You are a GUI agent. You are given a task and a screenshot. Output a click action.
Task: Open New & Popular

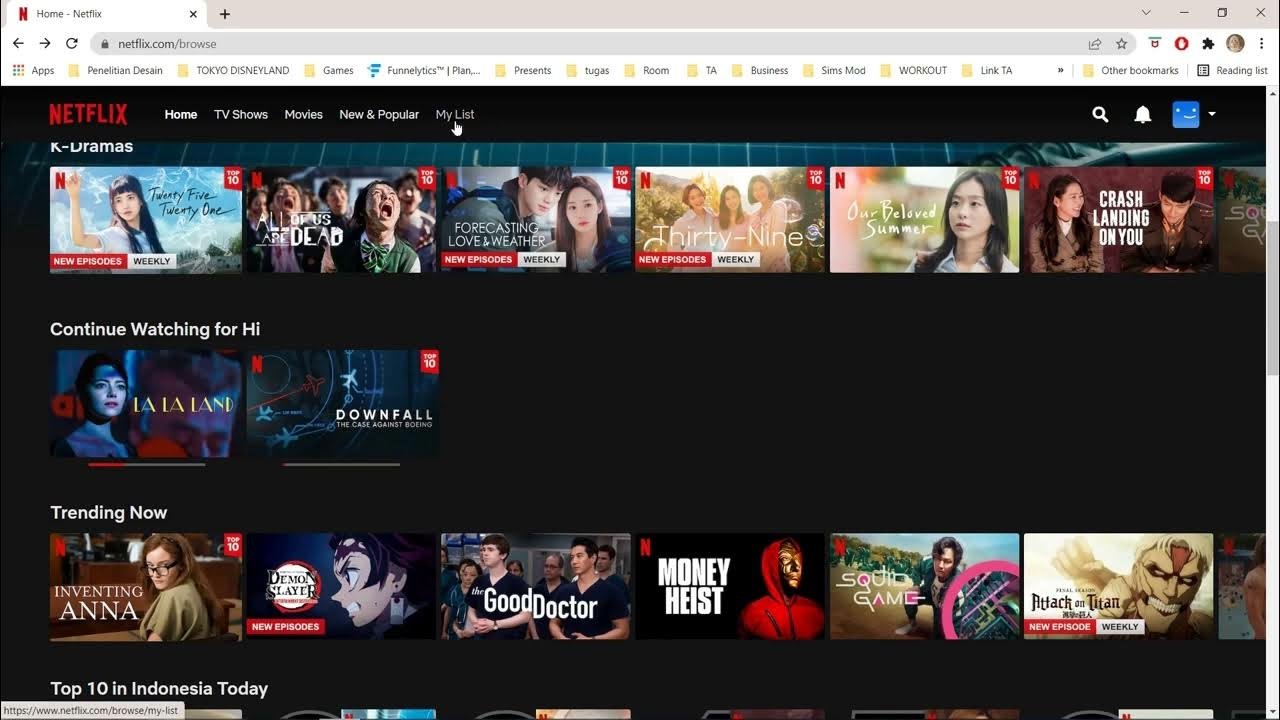coord(379,115)
